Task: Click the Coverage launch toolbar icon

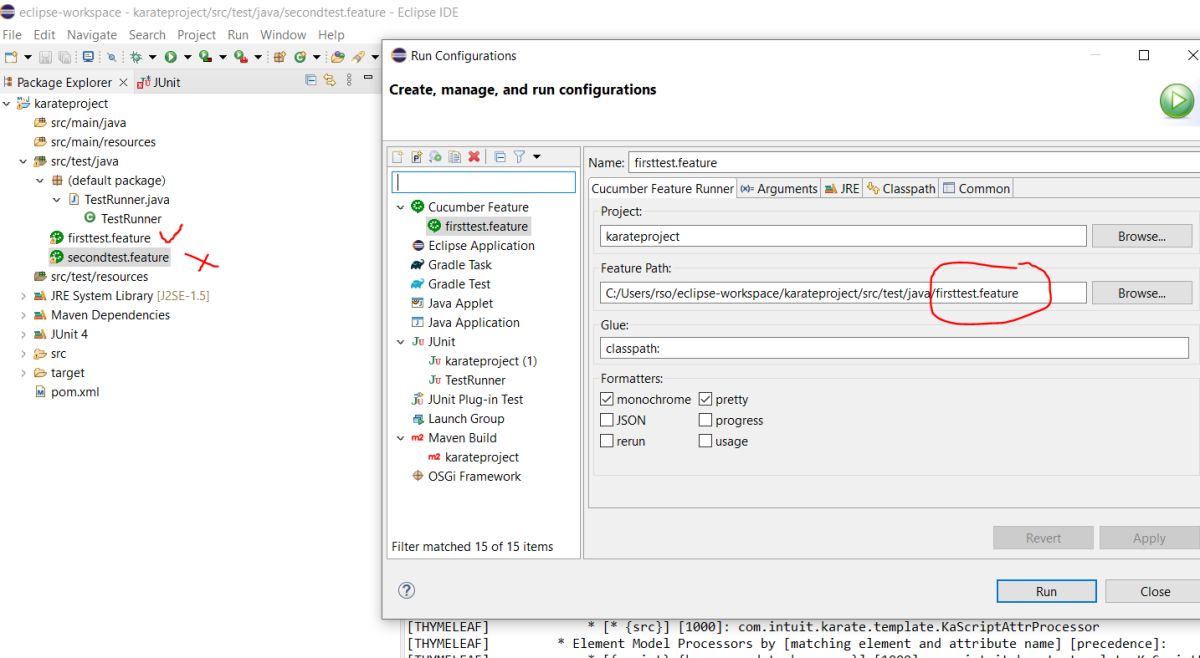Action: pos(205,57)
